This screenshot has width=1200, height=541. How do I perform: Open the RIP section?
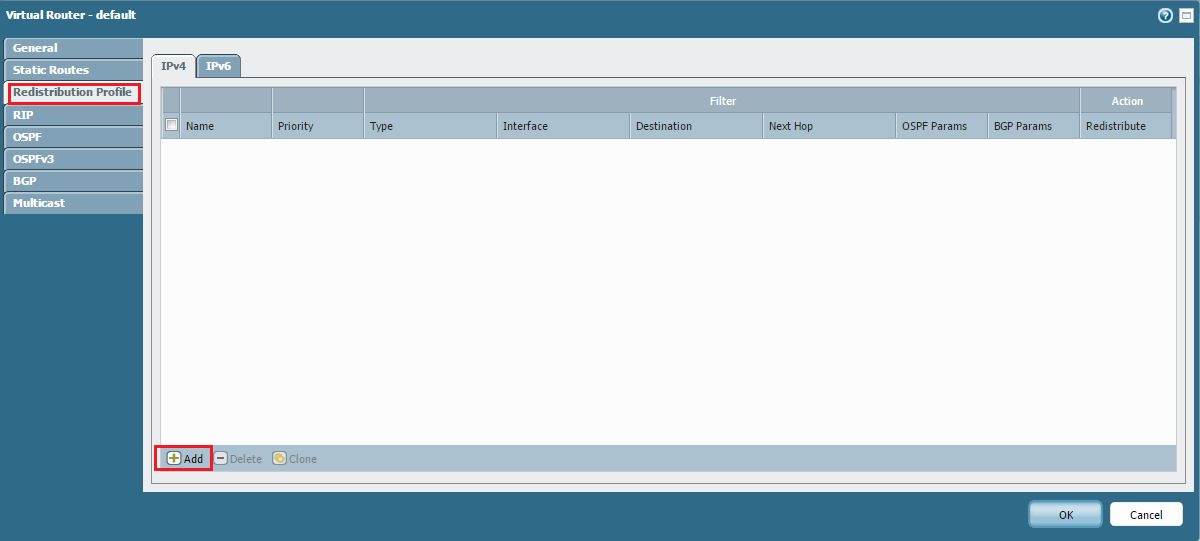point(73,115)
